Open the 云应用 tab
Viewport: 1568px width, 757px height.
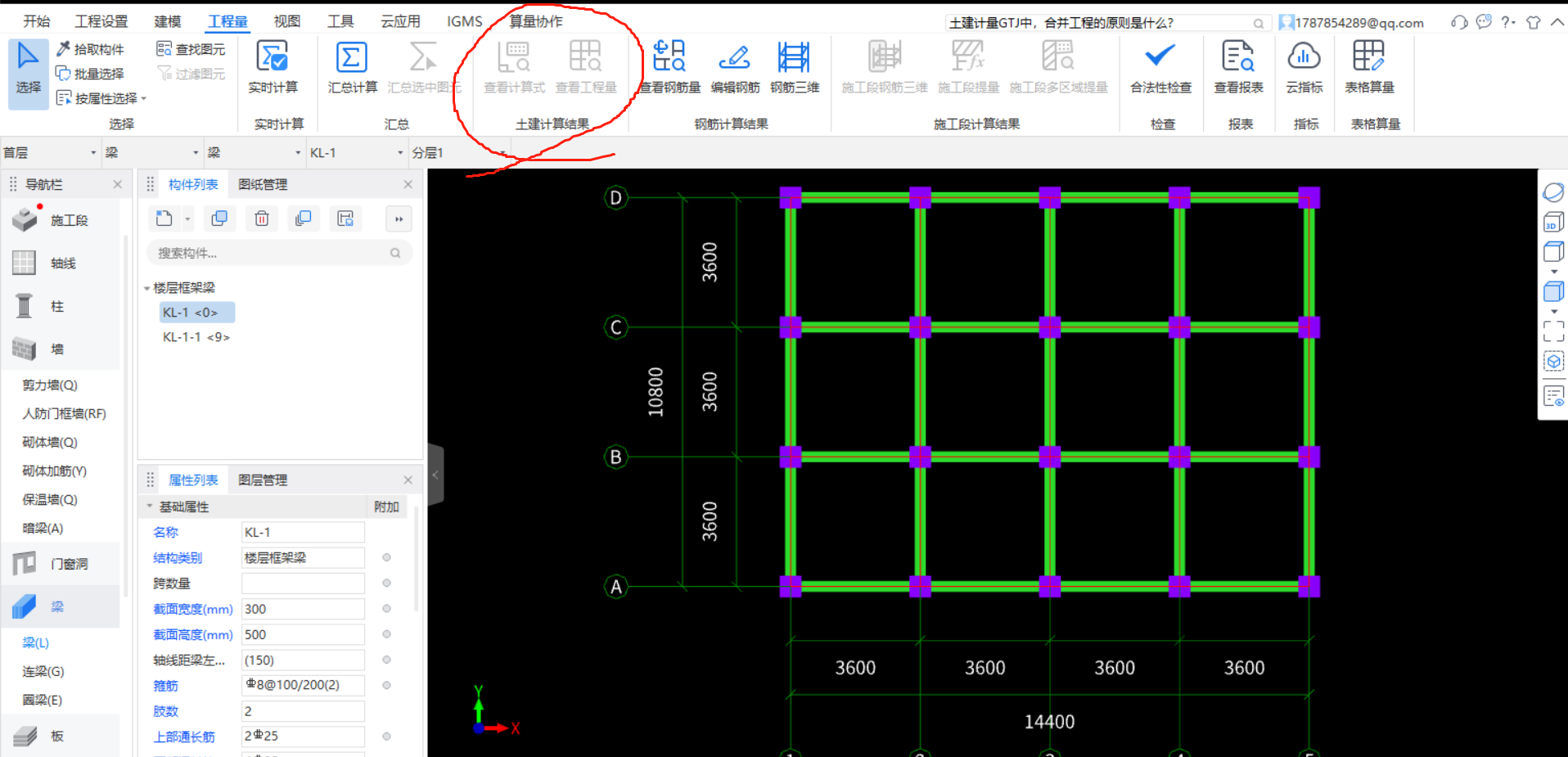[400, 21]
